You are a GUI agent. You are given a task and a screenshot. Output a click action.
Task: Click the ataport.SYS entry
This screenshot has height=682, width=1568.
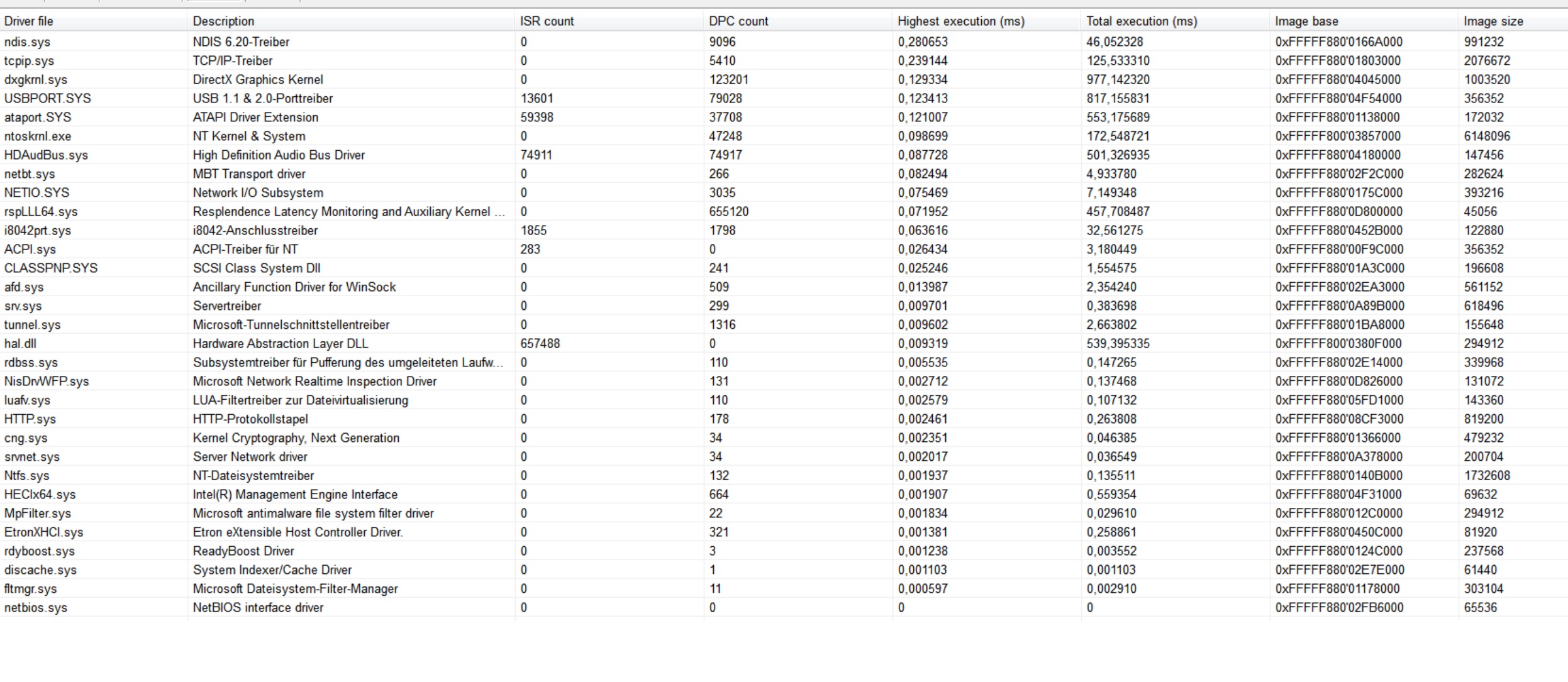(38, 118)
